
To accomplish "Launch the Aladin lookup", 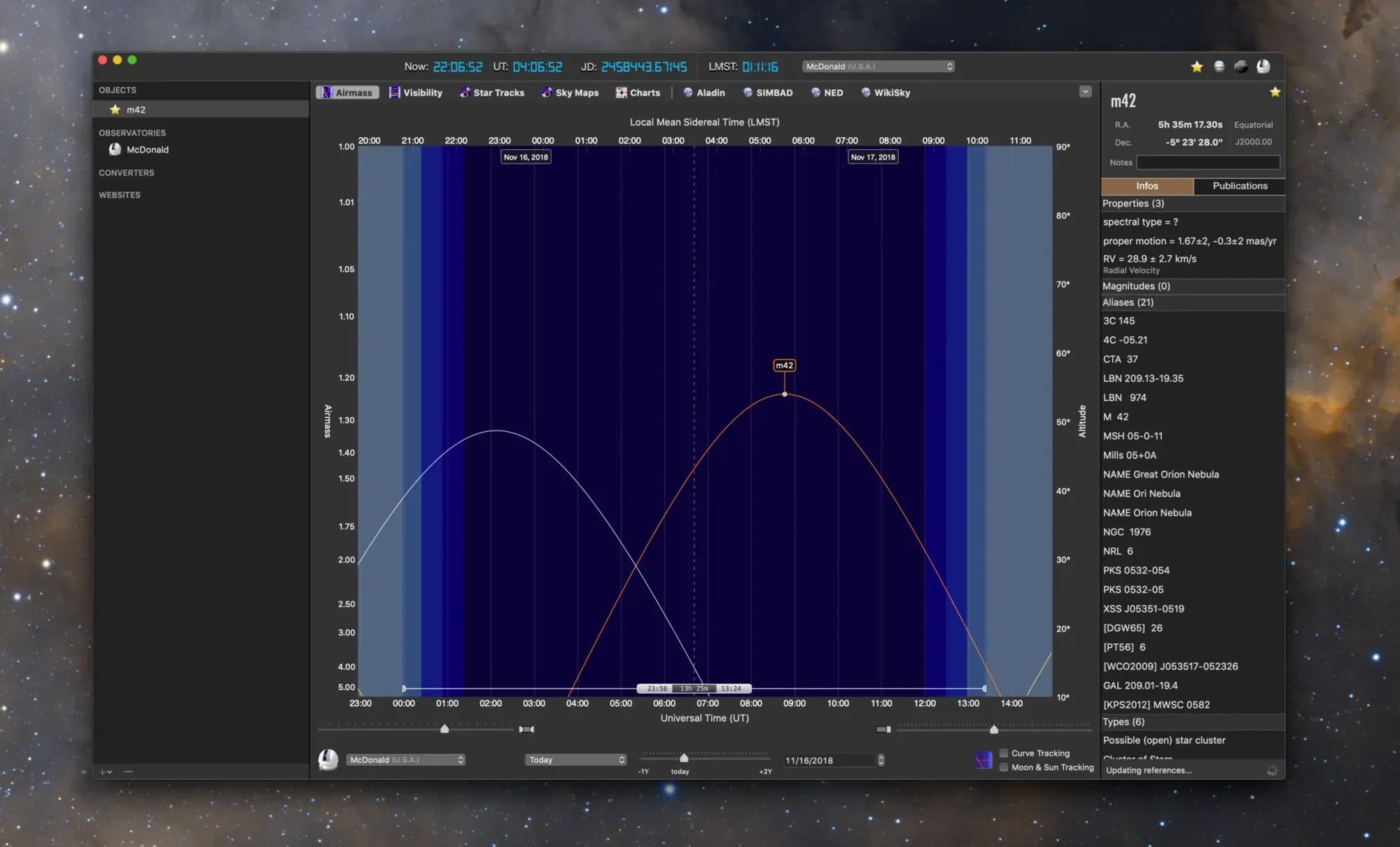I will (x=704, y=92).
